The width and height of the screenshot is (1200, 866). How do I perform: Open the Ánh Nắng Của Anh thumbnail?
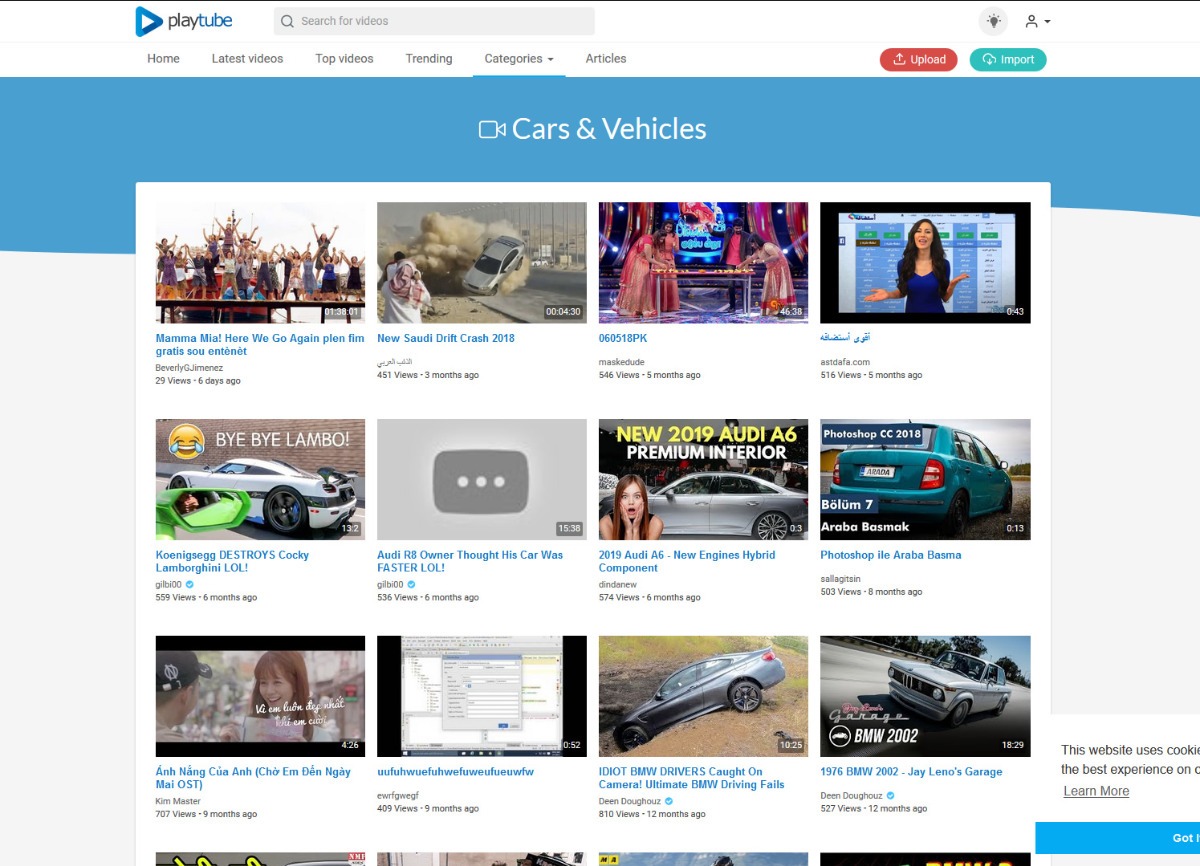261,696
